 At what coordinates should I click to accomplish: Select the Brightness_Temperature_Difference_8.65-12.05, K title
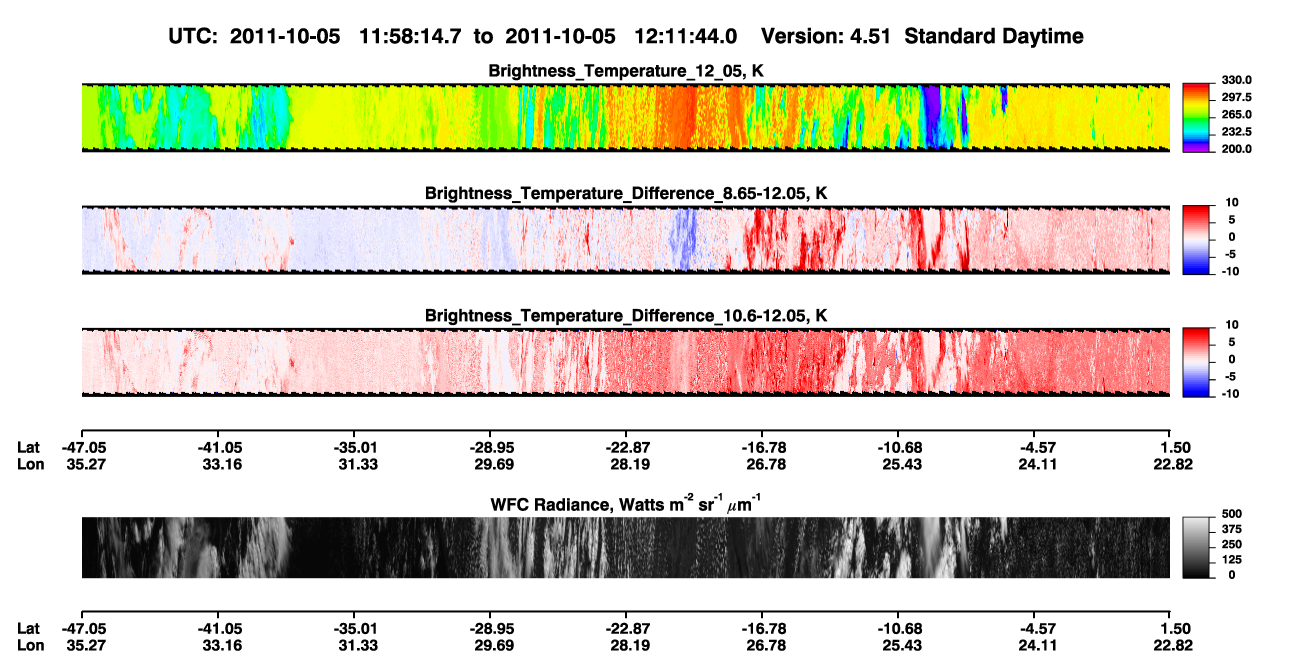coord(626,193)
